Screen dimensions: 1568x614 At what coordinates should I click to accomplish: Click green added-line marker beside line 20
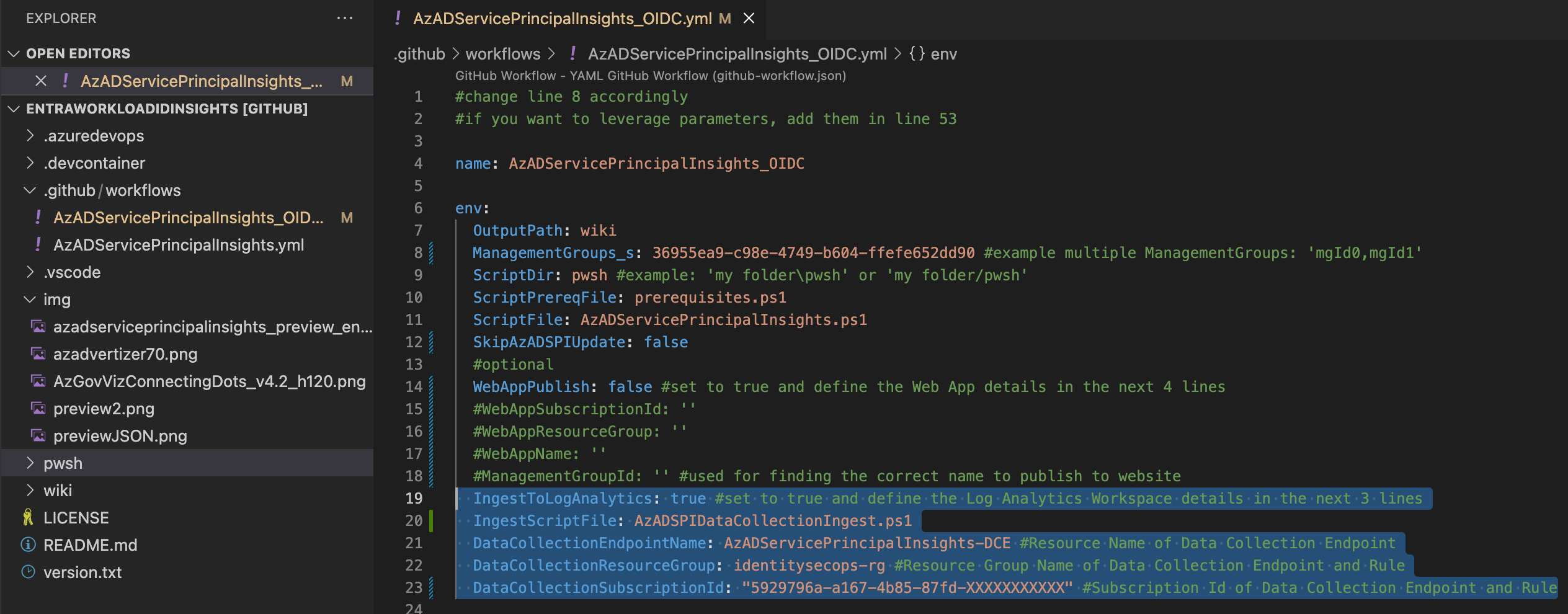click(431, 521)
